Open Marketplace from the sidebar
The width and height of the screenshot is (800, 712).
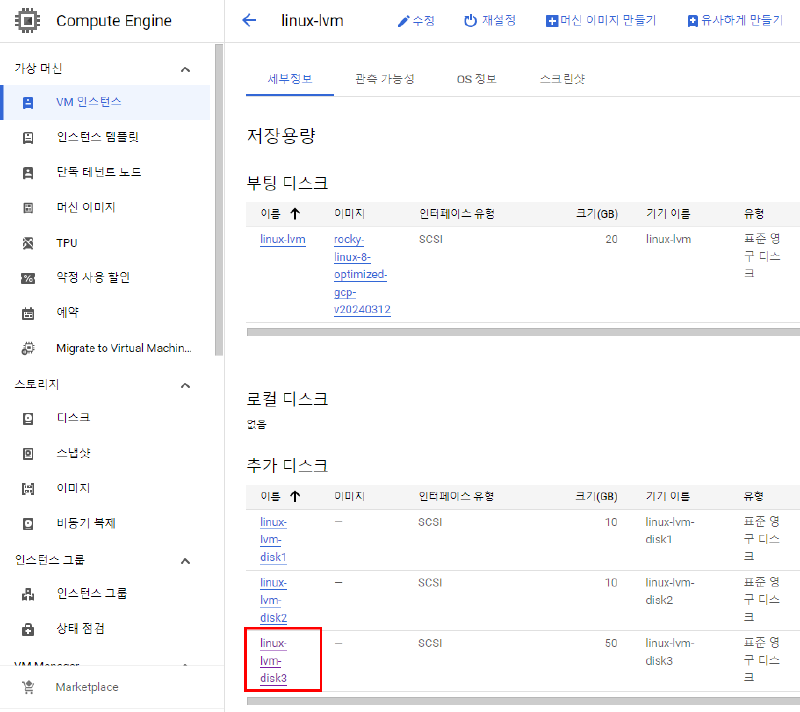coord(87,688)
